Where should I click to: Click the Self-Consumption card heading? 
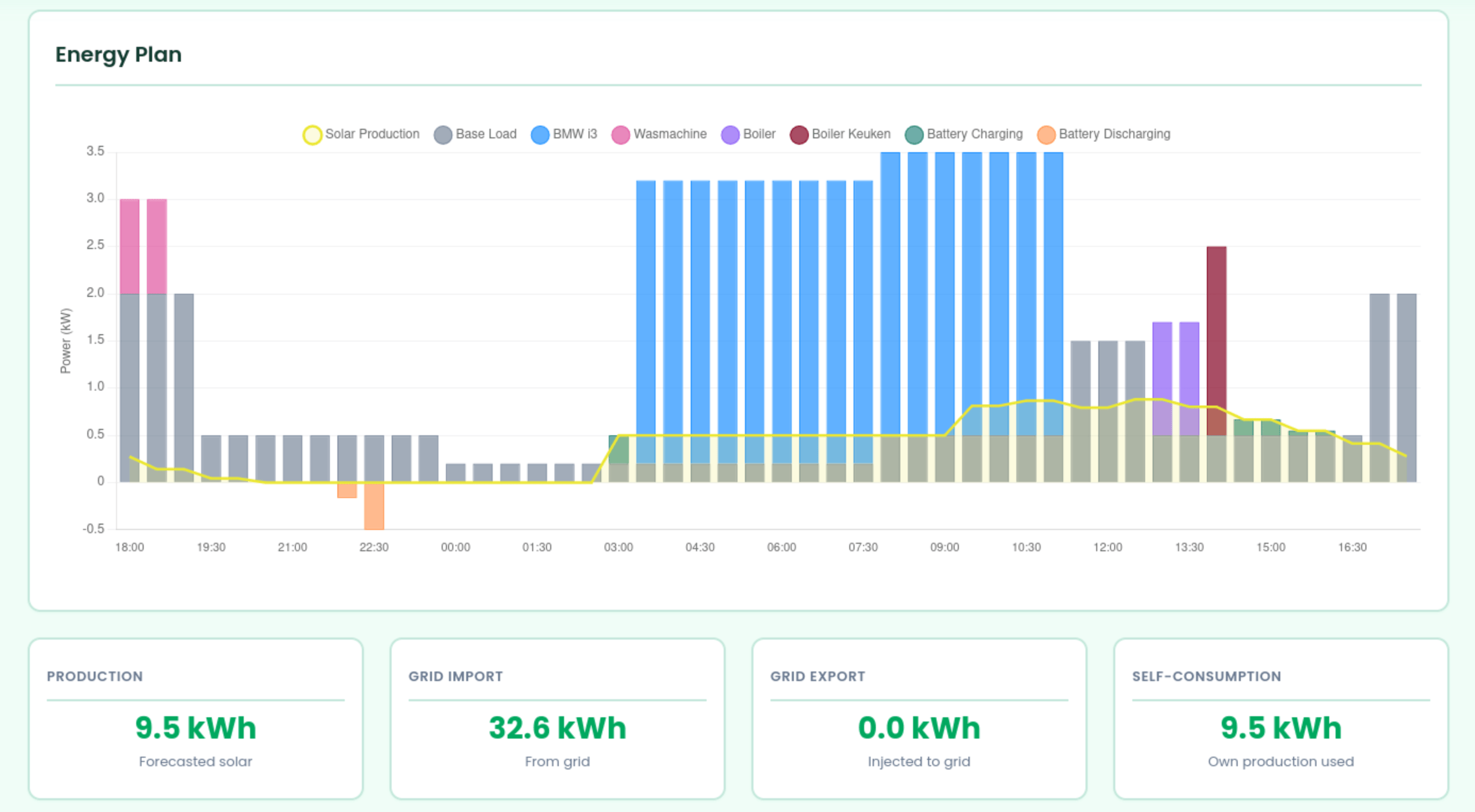click(1206, 676)
